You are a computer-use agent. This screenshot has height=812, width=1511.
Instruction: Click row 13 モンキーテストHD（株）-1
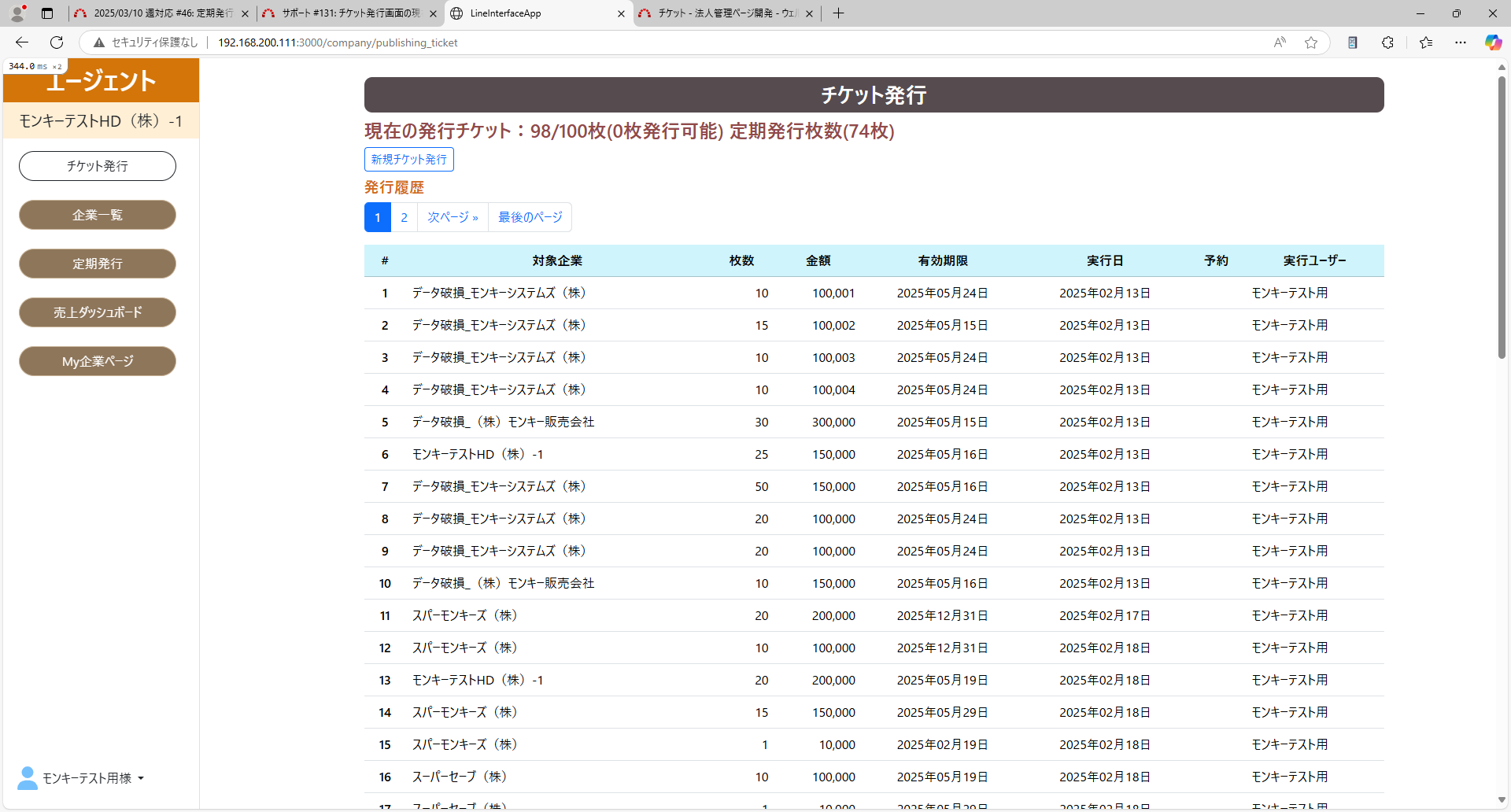click(478, 680)
